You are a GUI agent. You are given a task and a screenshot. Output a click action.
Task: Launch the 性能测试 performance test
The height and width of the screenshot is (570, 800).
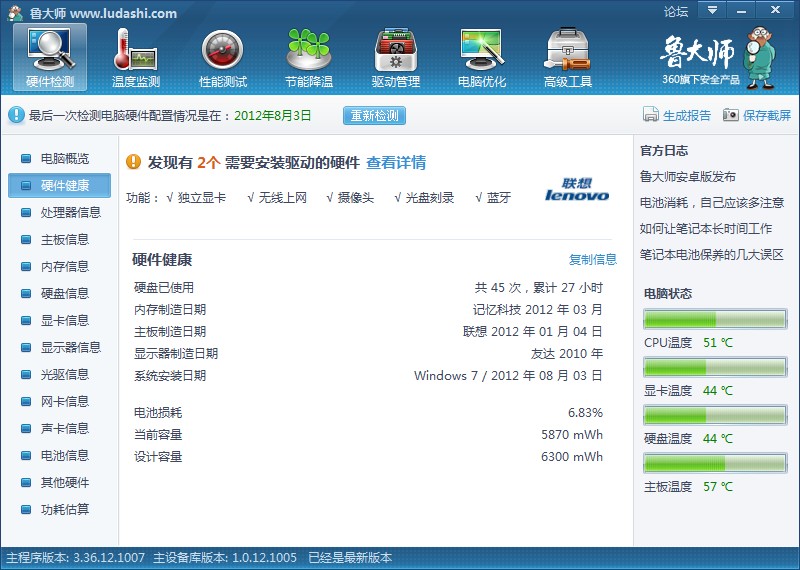click(222, 57)
